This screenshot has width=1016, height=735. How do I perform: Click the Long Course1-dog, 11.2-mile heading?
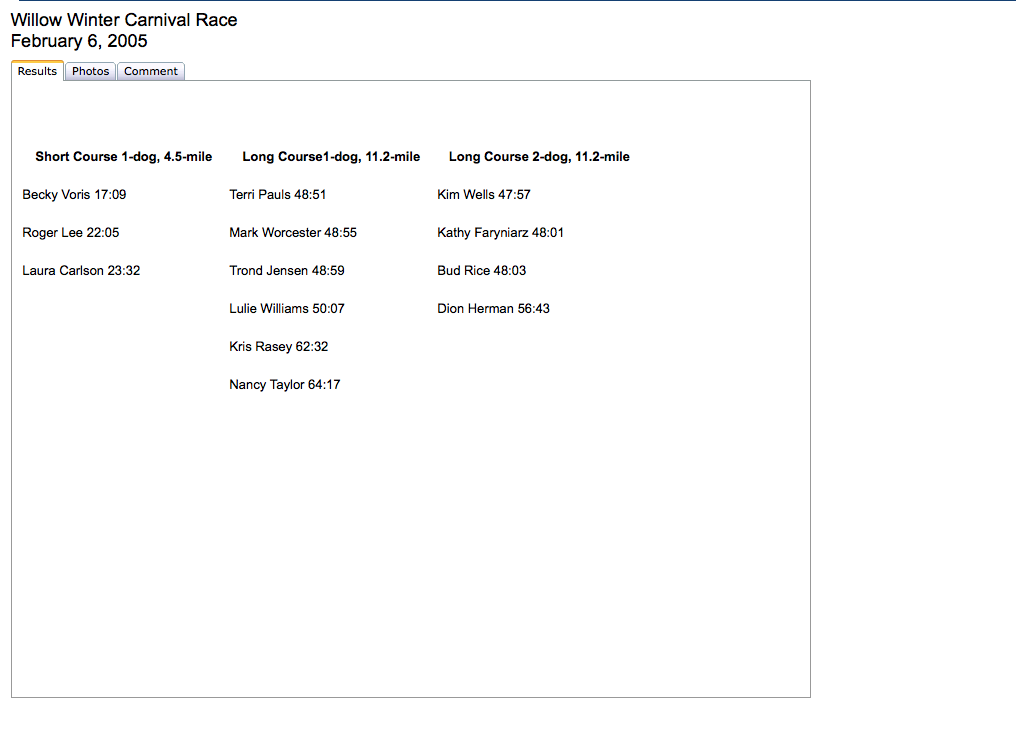pos(331,157)
